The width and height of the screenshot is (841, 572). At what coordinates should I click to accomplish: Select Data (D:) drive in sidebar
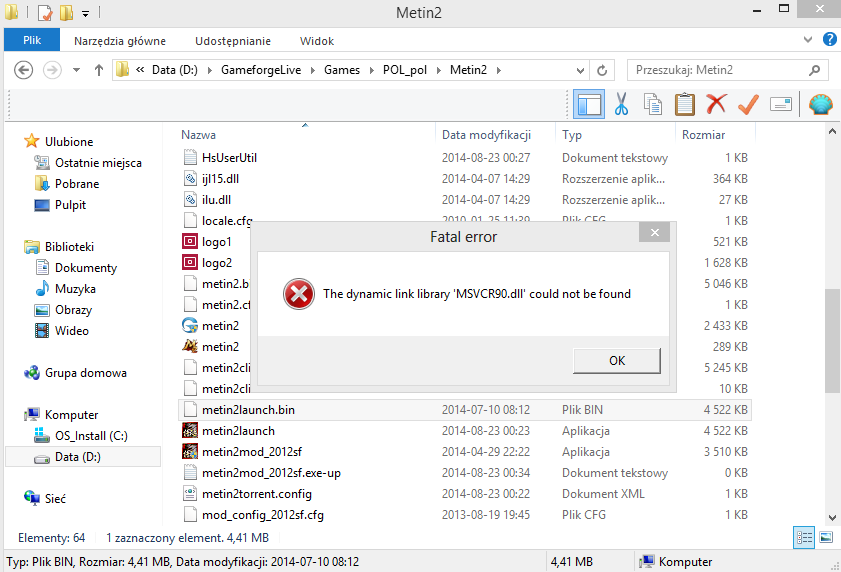coord(83,457)
